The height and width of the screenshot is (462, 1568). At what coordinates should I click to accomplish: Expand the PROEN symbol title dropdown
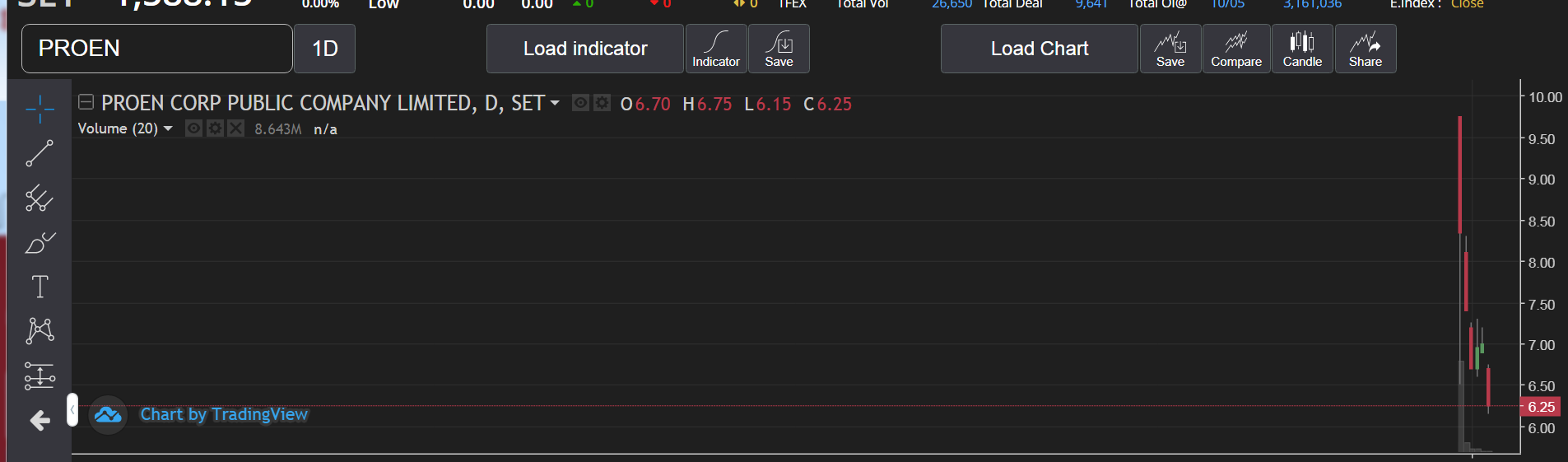point(555,103)
